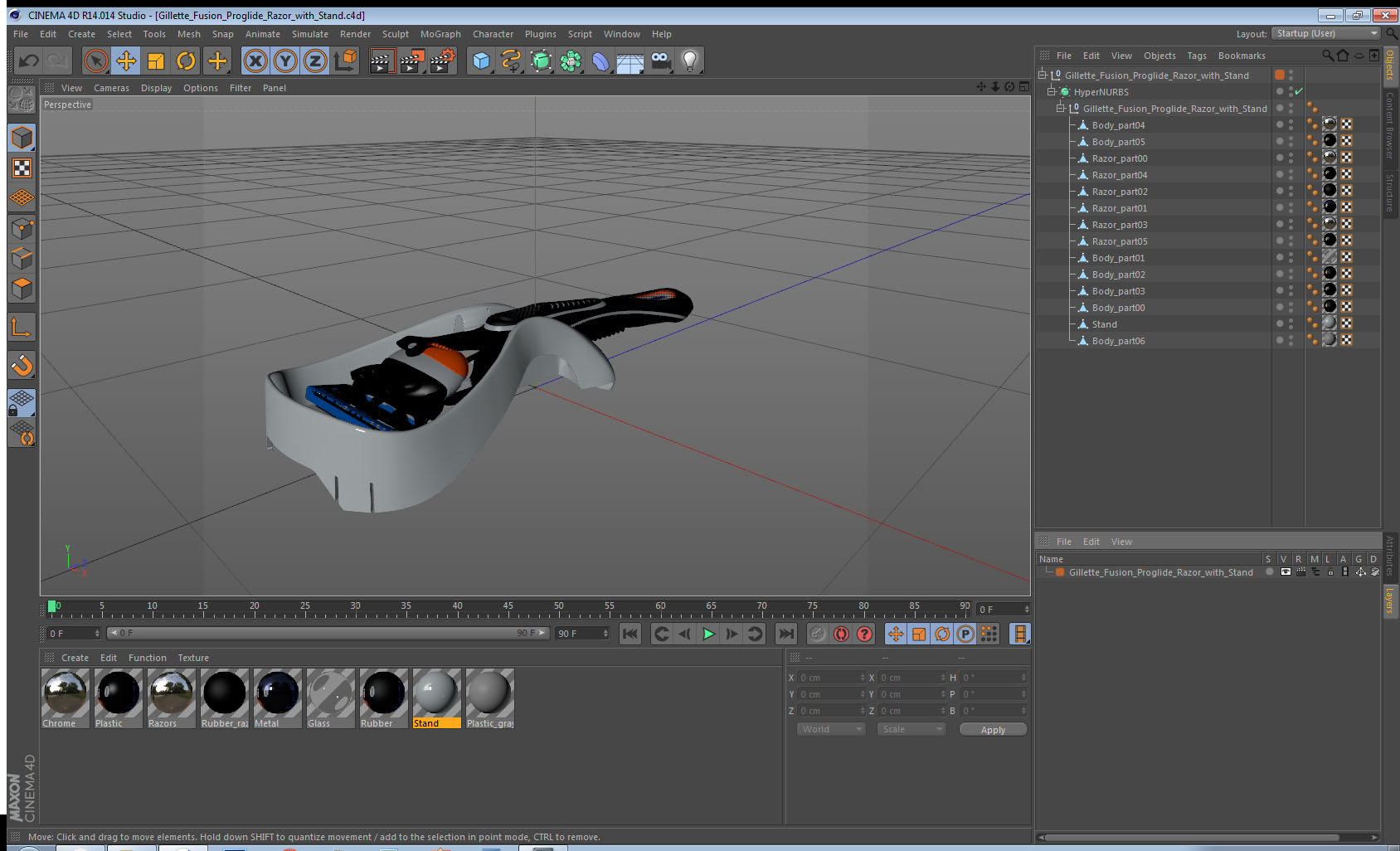Open the spline pen tools icon

pos(511,61)
